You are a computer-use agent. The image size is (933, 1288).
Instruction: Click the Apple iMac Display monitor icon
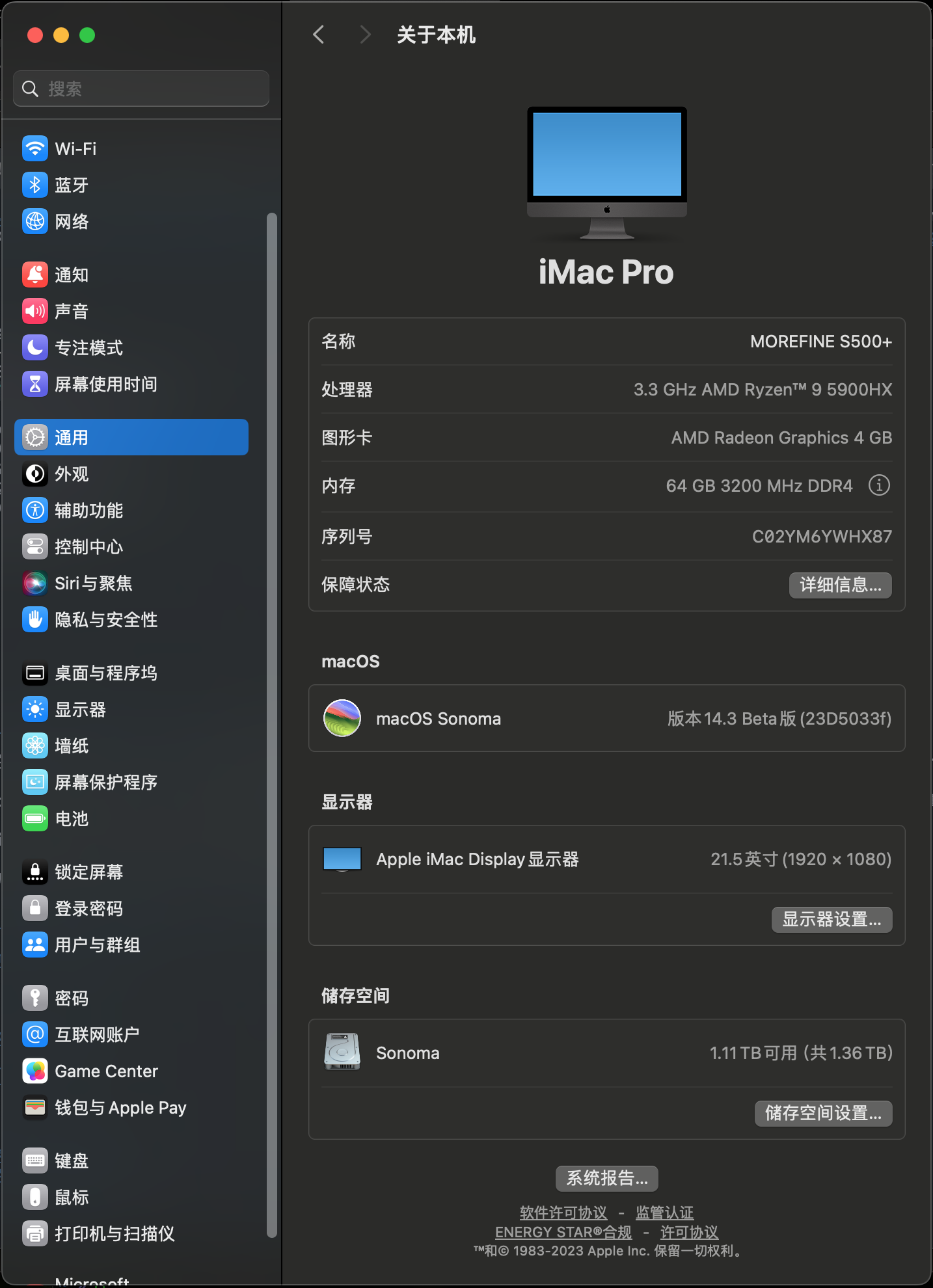342,859
